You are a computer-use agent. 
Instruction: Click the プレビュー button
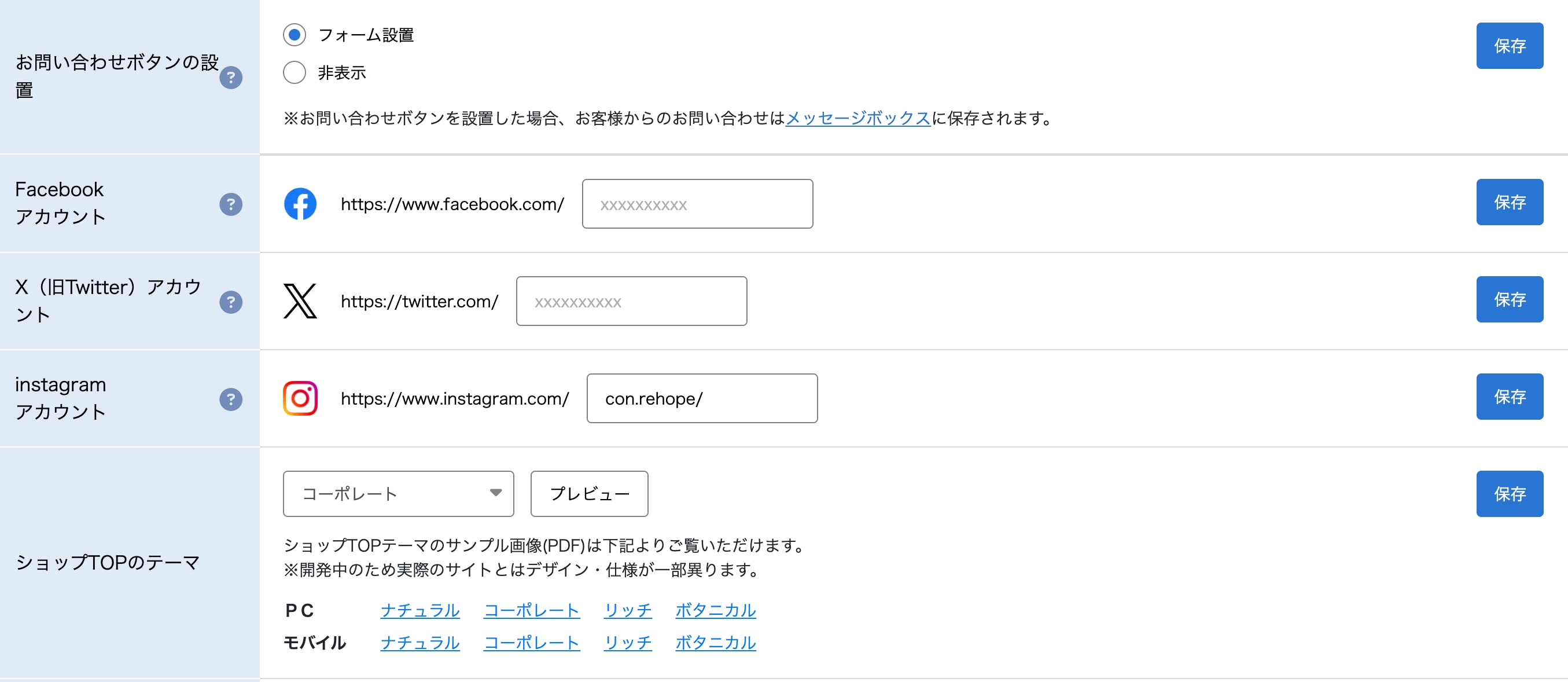(588, 493)
